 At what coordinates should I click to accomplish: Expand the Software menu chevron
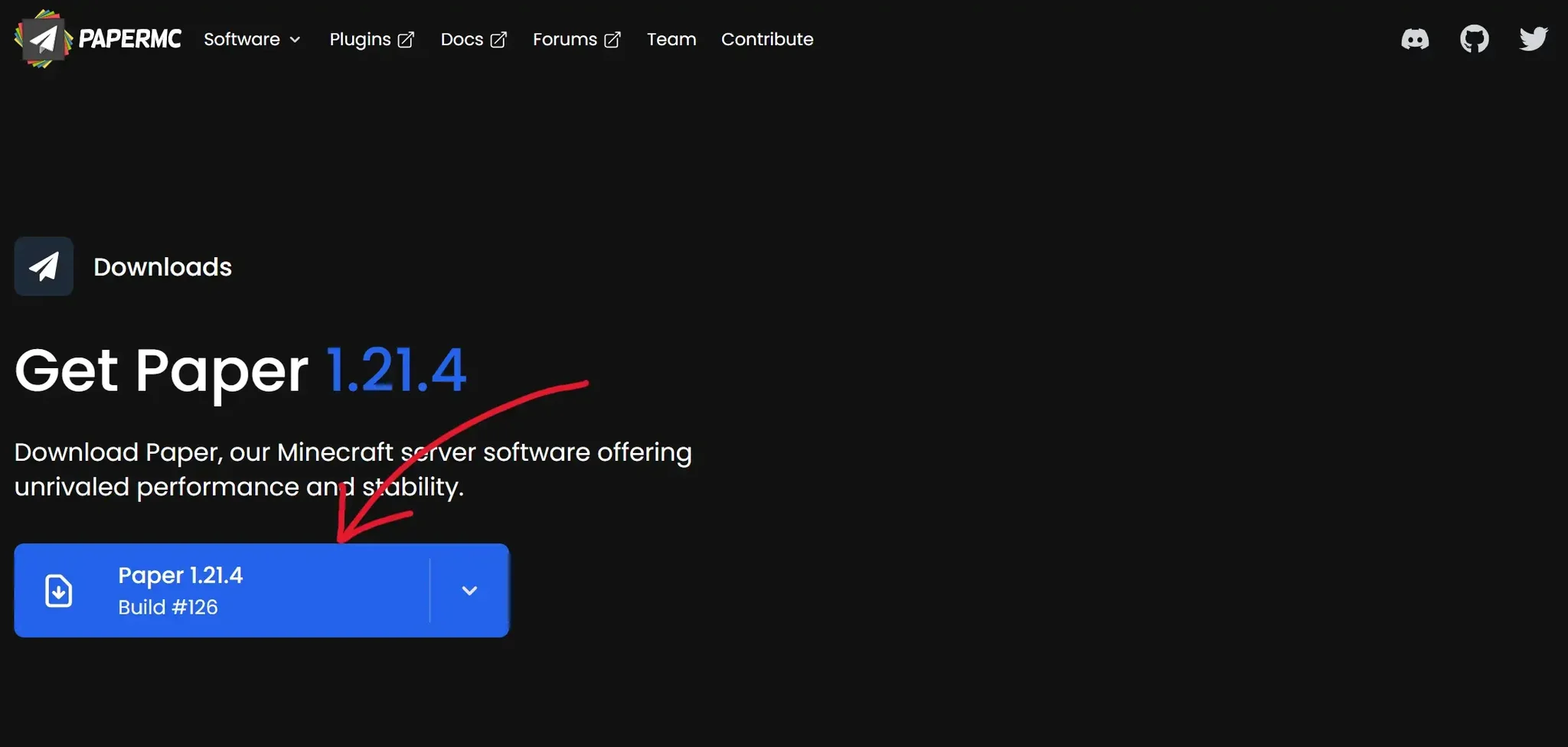pos(295,40)
